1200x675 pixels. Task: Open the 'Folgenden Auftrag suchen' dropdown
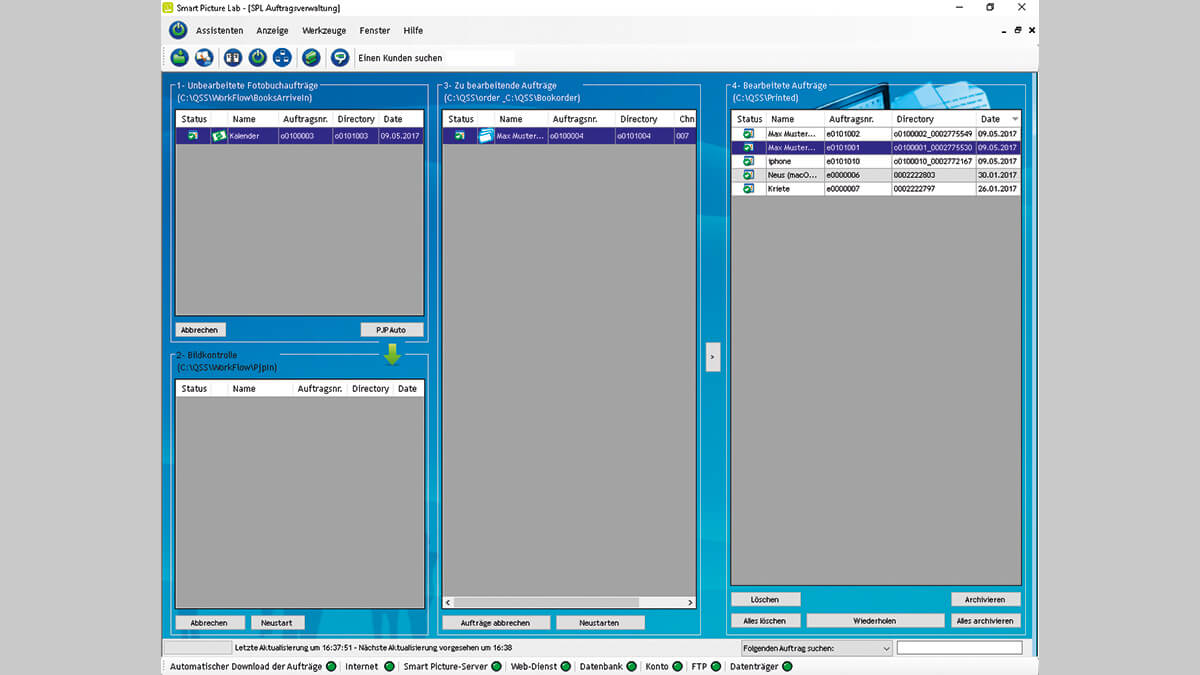point(816,648)
